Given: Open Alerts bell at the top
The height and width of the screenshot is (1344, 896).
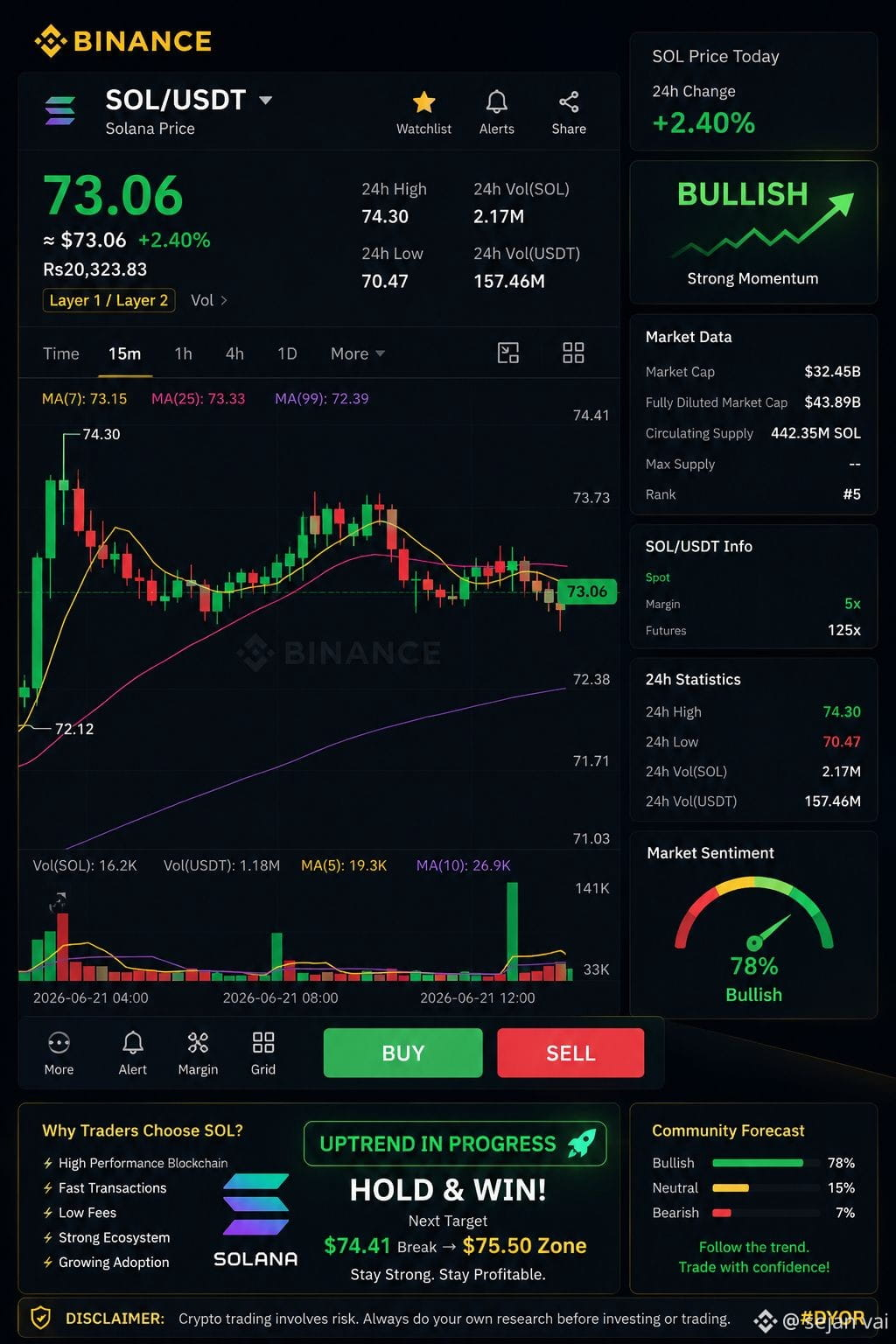Looking at the screenshot, I should [497, 102].
